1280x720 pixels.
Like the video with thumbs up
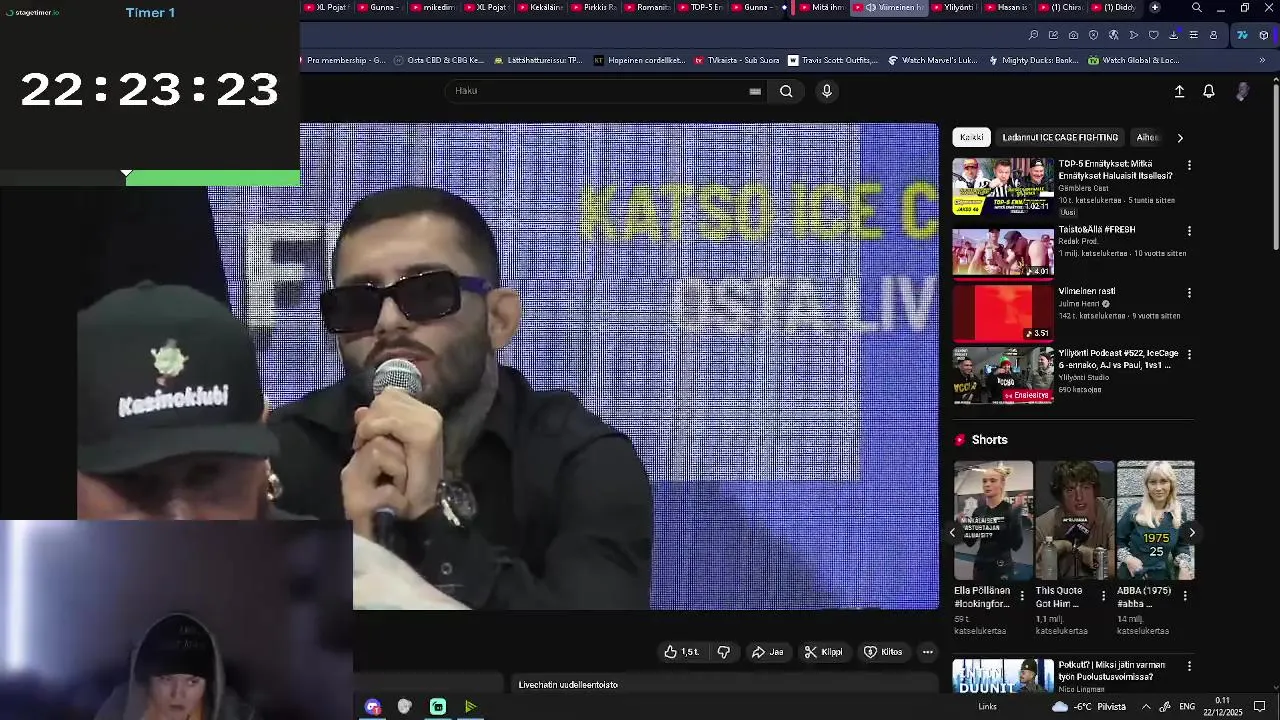(682, 652)
